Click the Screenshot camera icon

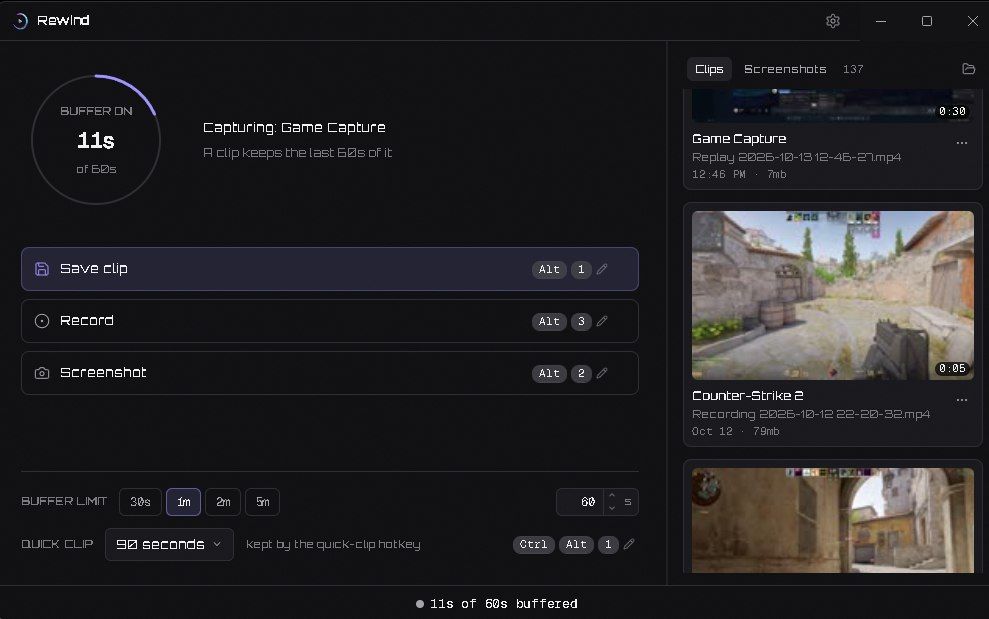pyautogui.click(x=42, y=373)
